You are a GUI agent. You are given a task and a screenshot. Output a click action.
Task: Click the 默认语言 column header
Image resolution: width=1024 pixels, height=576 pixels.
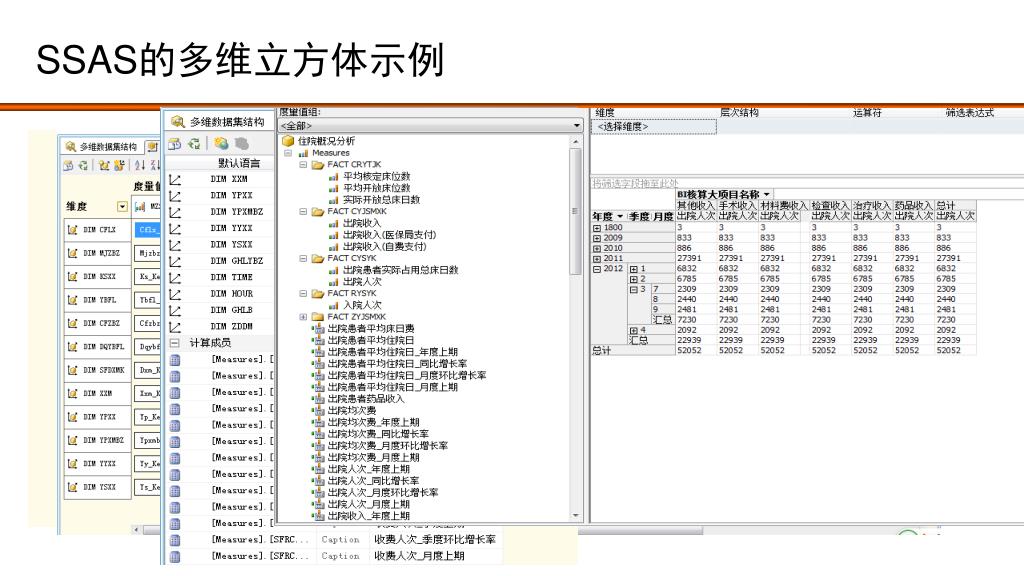[x=238, y=163]
